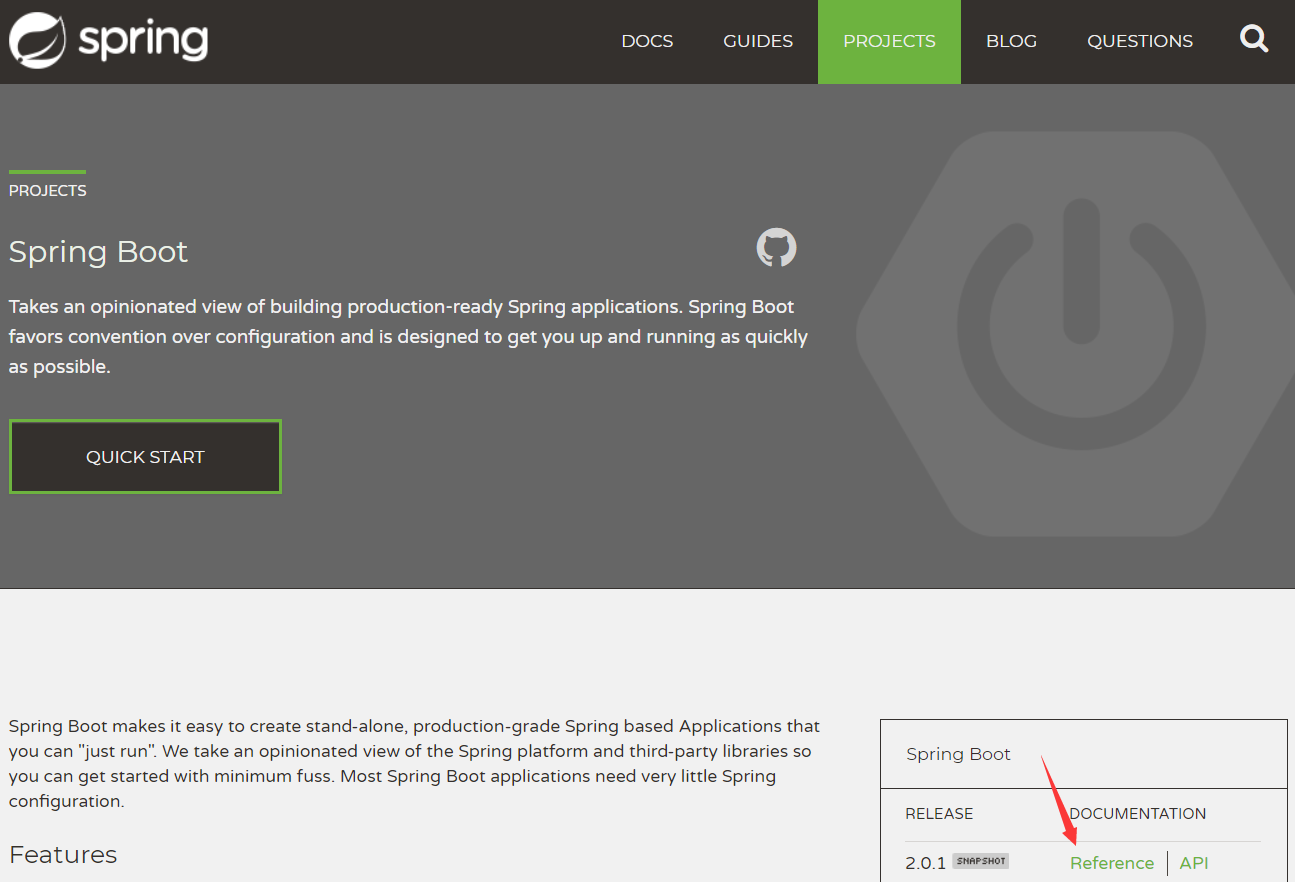
Task: Open the search magnifier icon
Action: [x=1254, y=40]
